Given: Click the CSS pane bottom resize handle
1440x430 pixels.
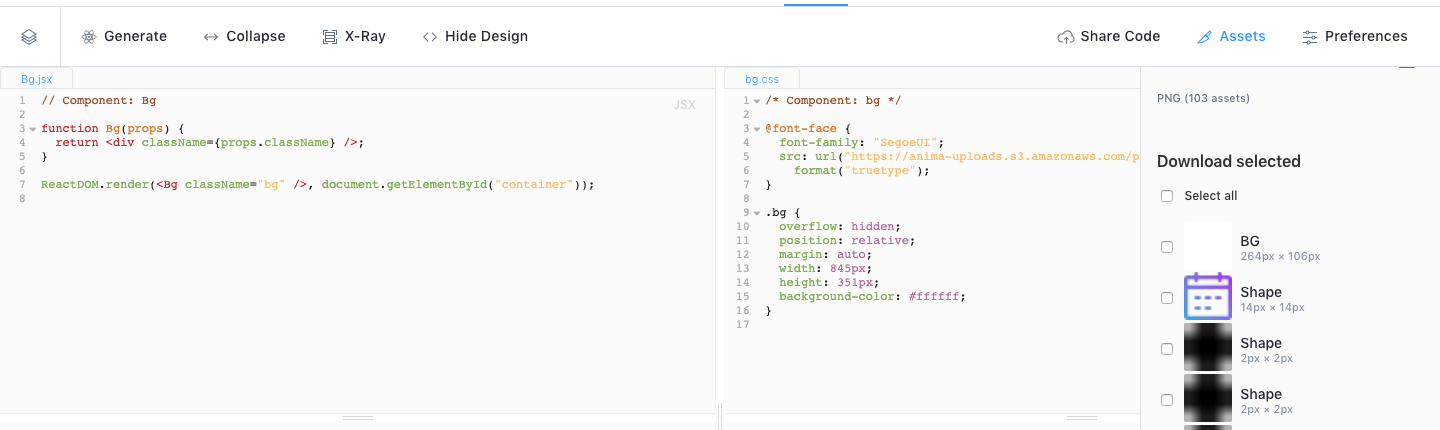Looking at the screenshot, I should pyautogui.click(x=1081, y=417).
